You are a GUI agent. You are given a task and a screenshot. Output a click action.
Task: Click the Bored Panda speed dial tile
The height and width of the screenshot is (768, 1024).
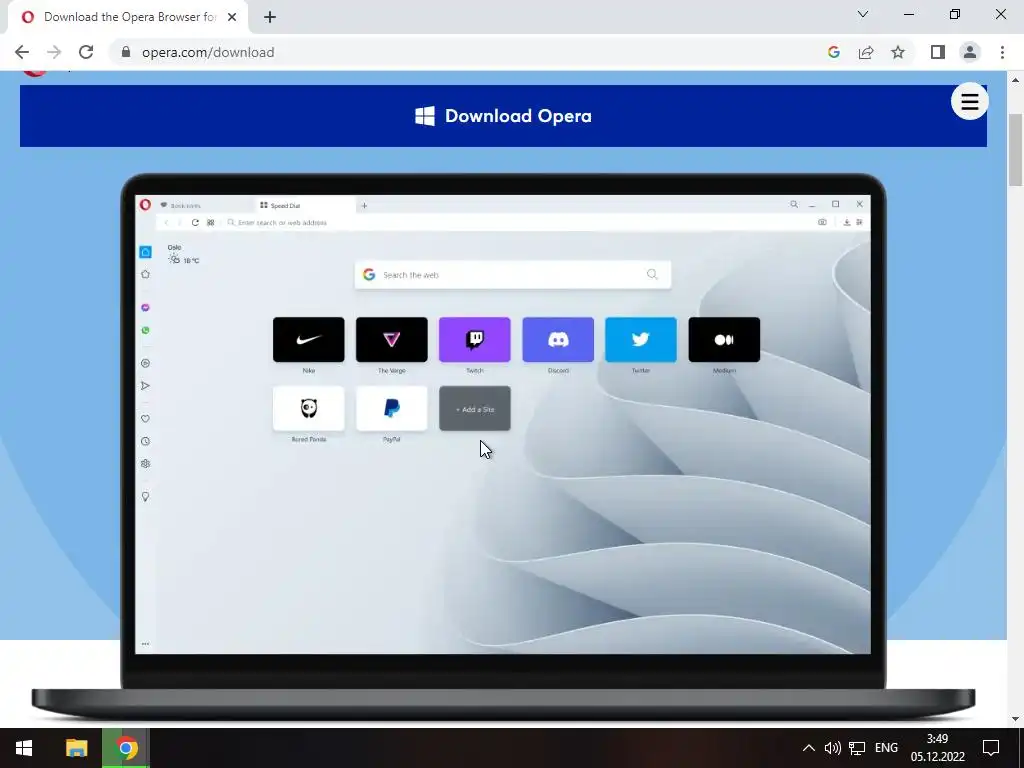[x=308, y=408]
